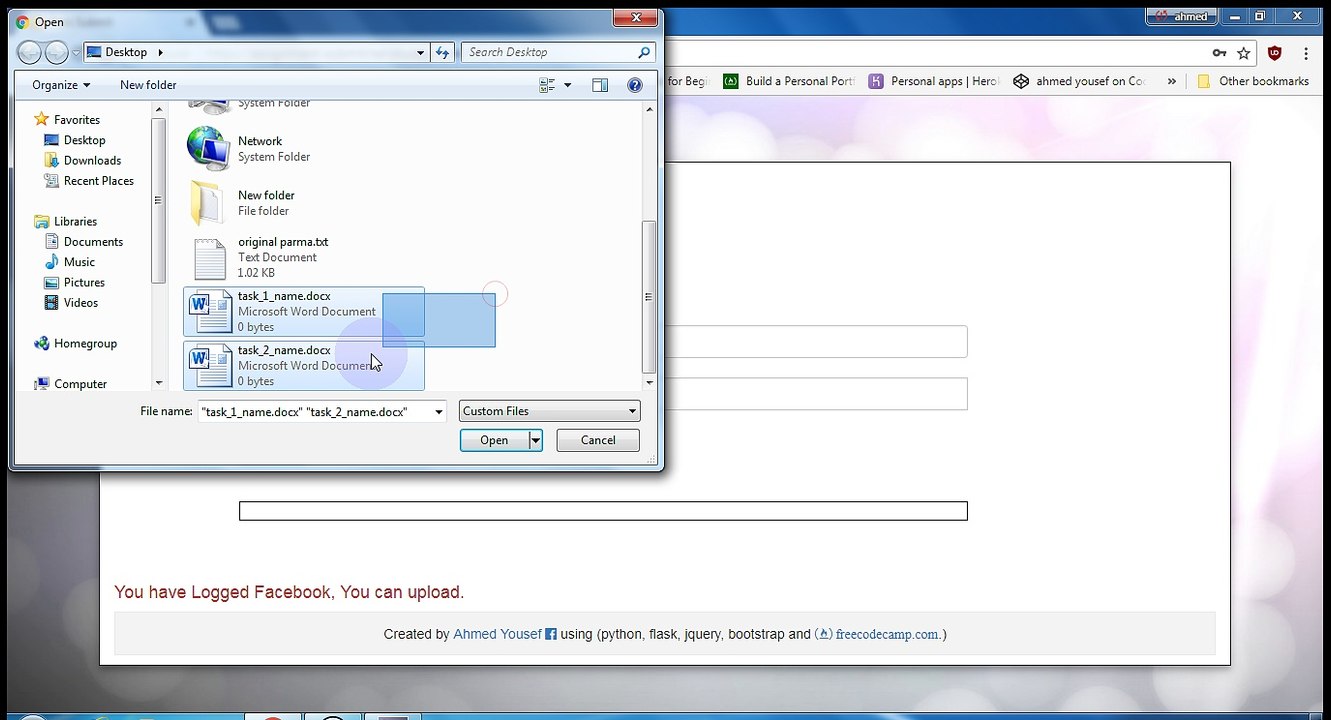Select task_1_name.docx Word icon
The height and width of the screenshot is (720, 1331).
point(210,311)
